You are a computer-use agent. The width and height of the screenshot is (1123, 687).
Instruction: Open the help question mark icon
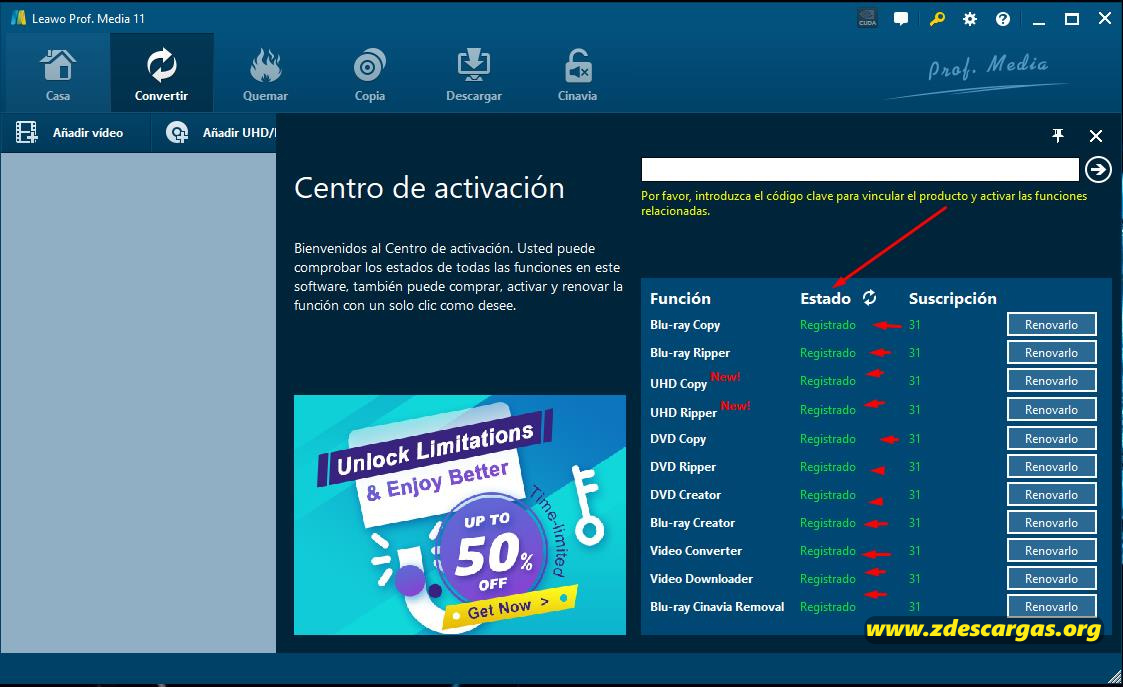click(1003, 19)
